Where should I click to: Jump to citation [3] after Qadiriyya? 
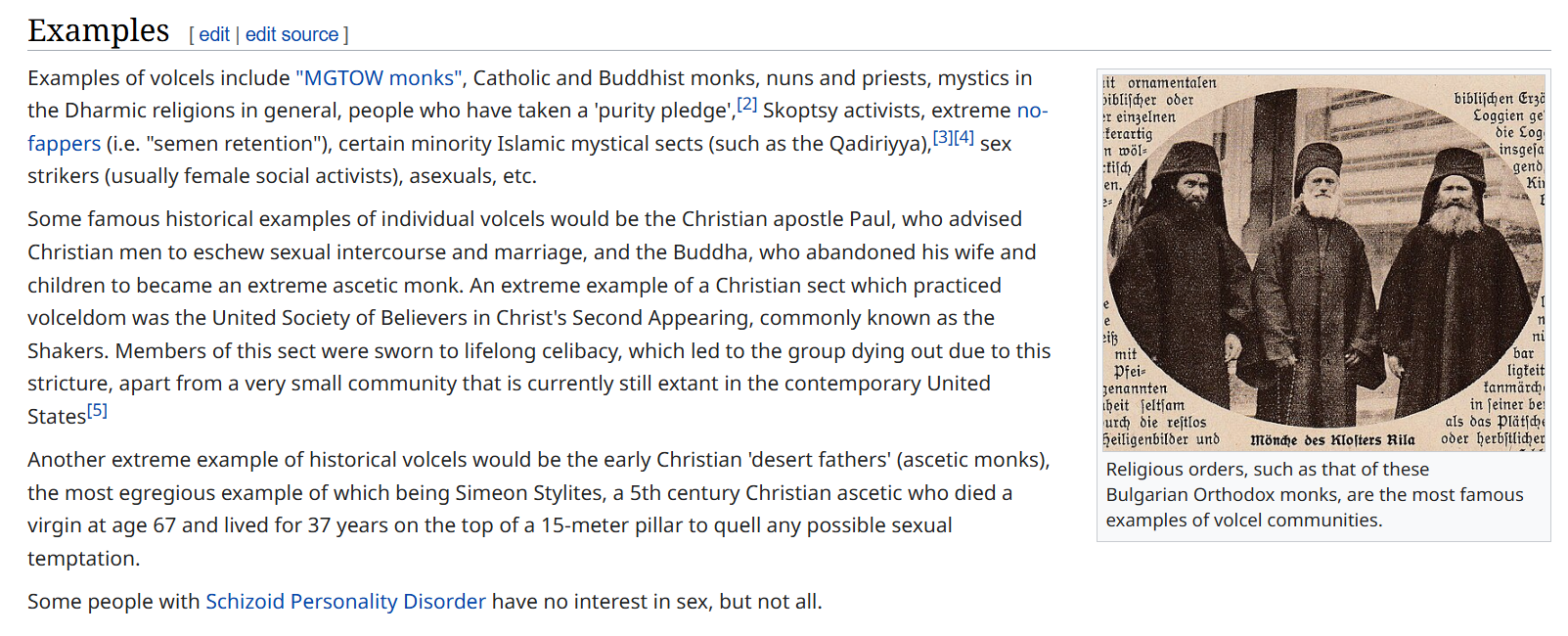click(x=943, y=137)
